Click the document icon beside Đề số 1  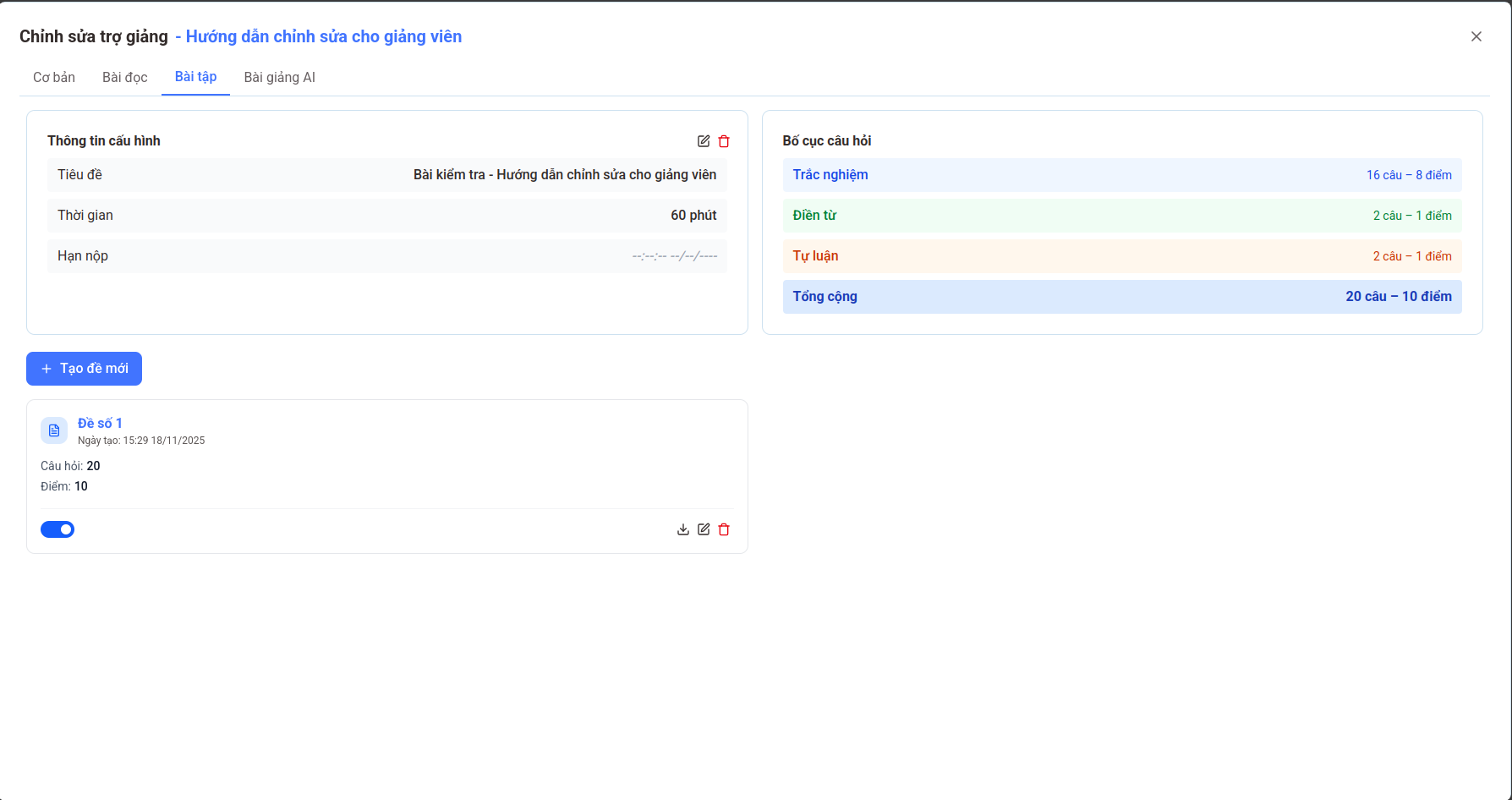tap(54, 430)
